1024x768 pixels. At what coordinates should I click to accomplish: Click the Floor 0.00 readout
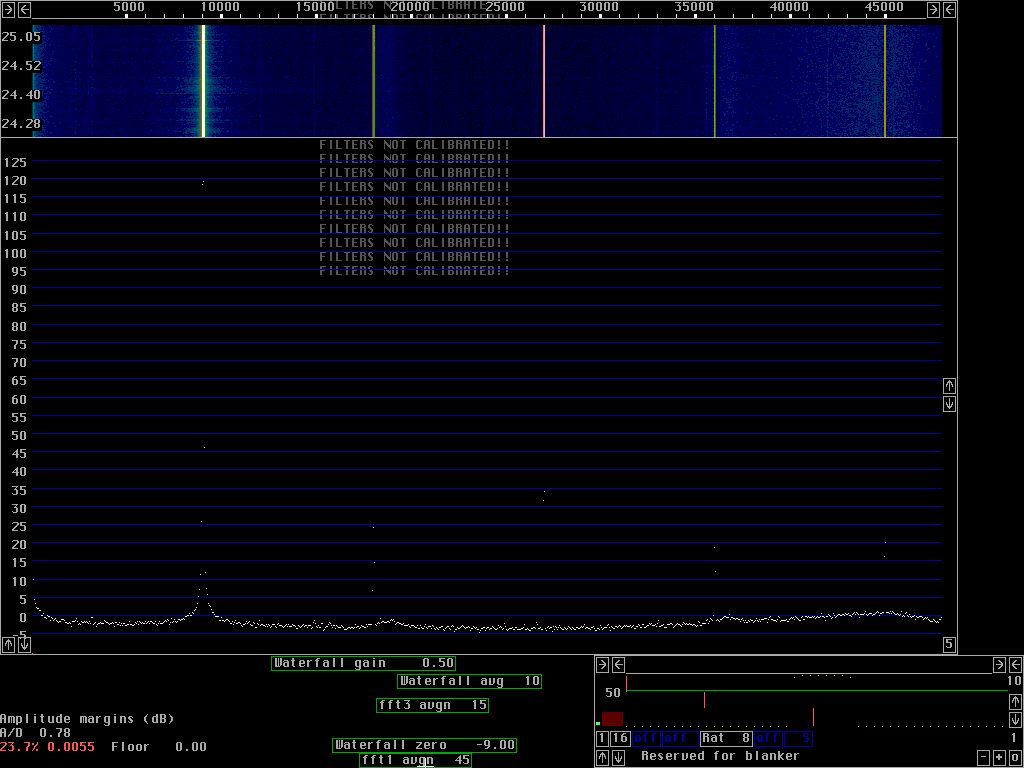[x=159, y=746]
